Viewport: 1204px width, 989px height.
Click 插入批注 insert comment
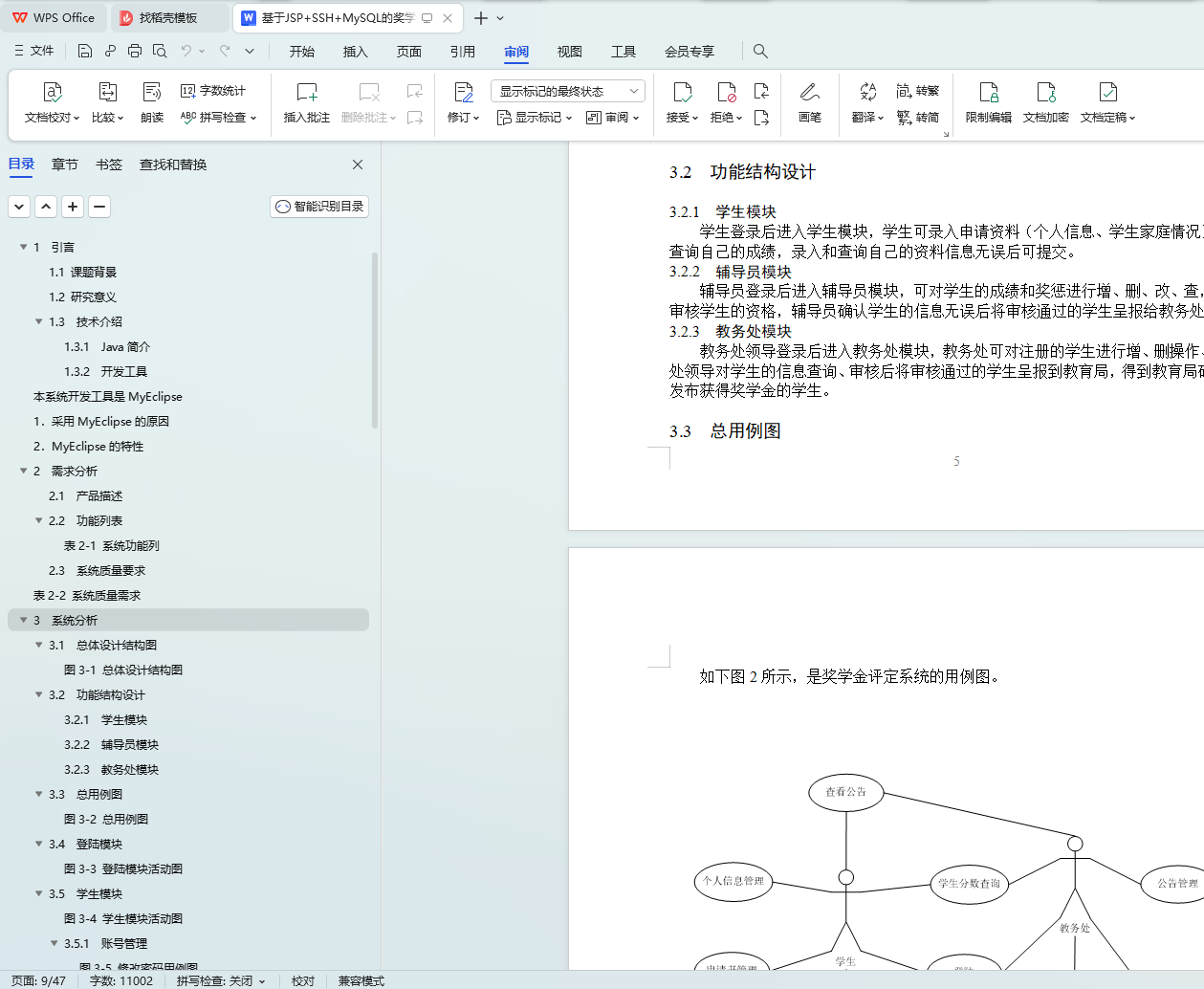(x=307, y=102)
